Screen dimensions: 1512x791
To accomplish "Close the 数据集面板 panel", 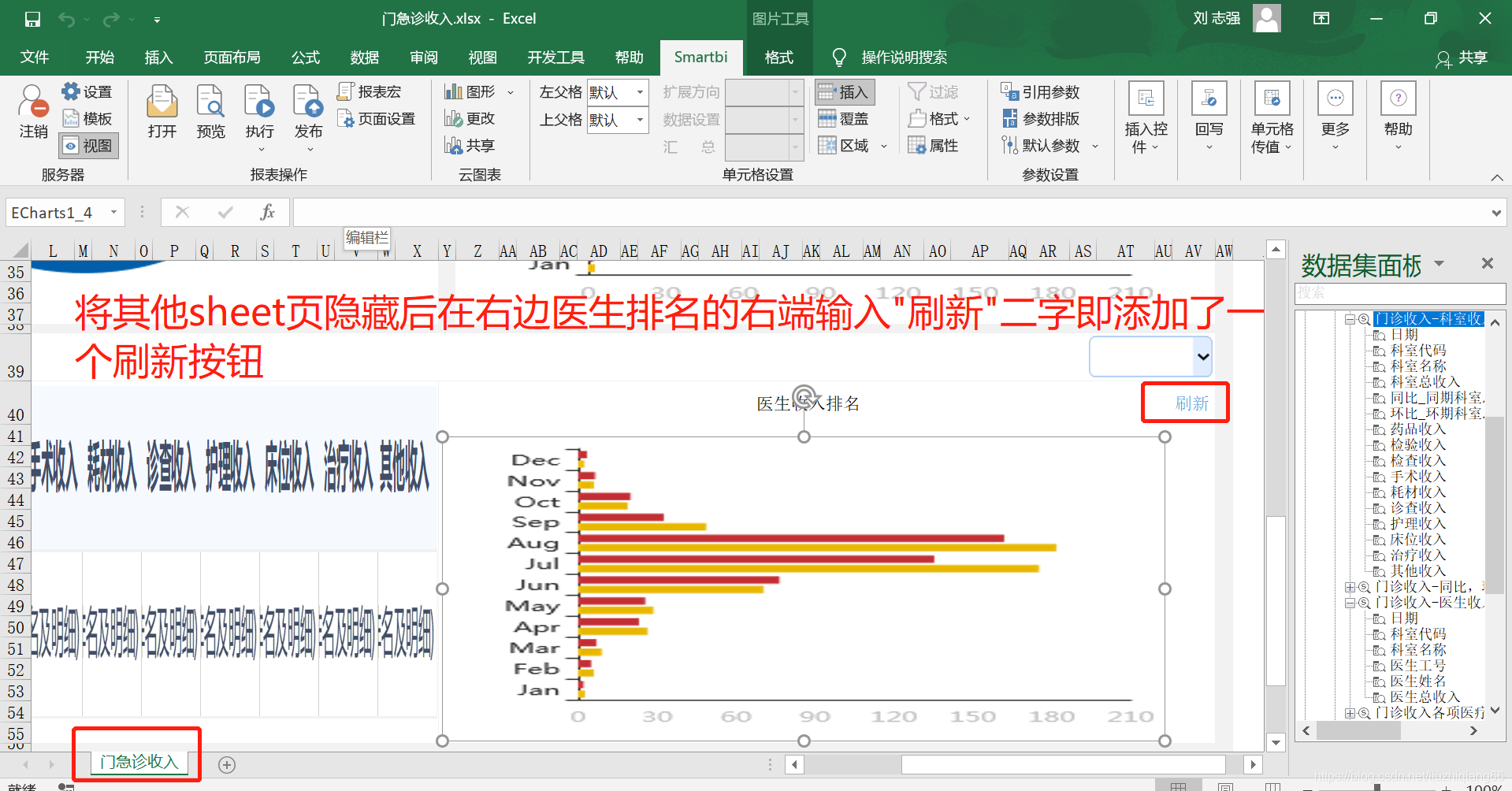I will click(1488, 263).
